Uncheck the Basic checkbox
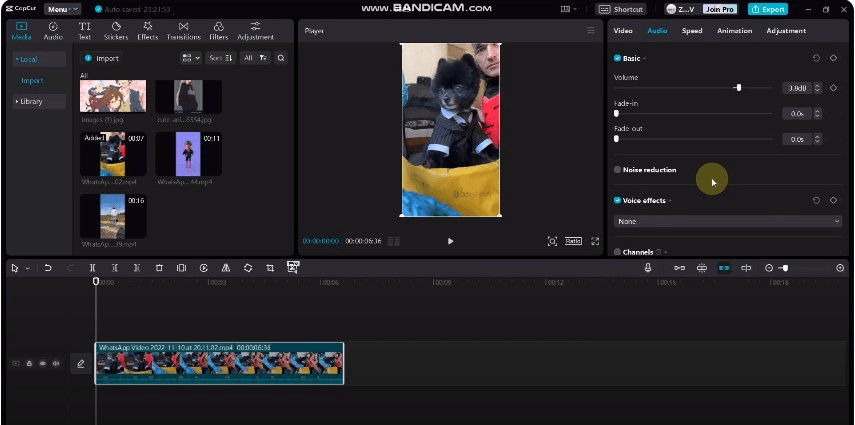 tap(617, 58)
